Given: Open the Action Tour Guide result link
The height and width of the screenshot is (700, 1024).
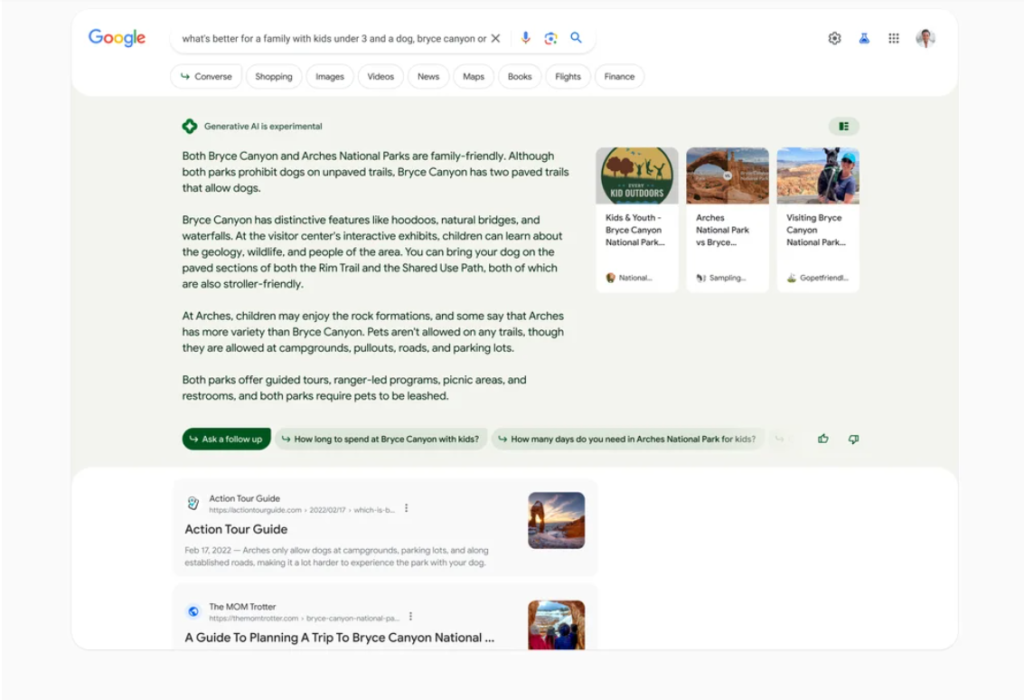Looking at the screenshot, I should coord(236,529).
